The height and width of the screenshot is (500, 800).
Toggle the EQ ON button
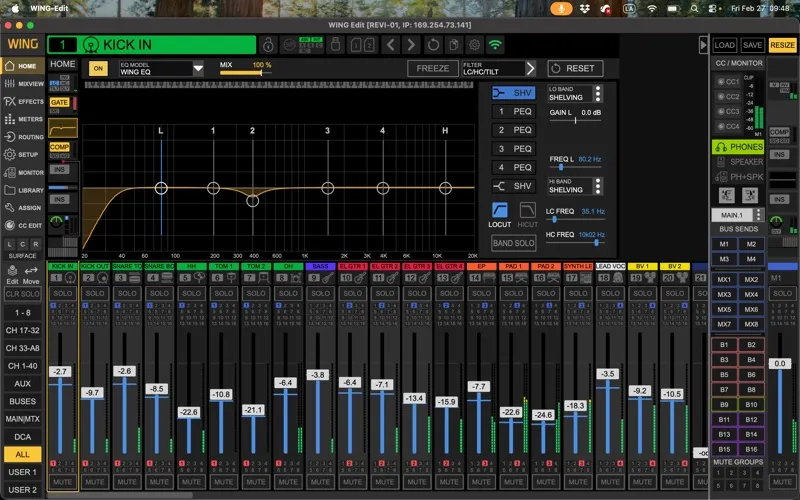[x=98, y=68]
